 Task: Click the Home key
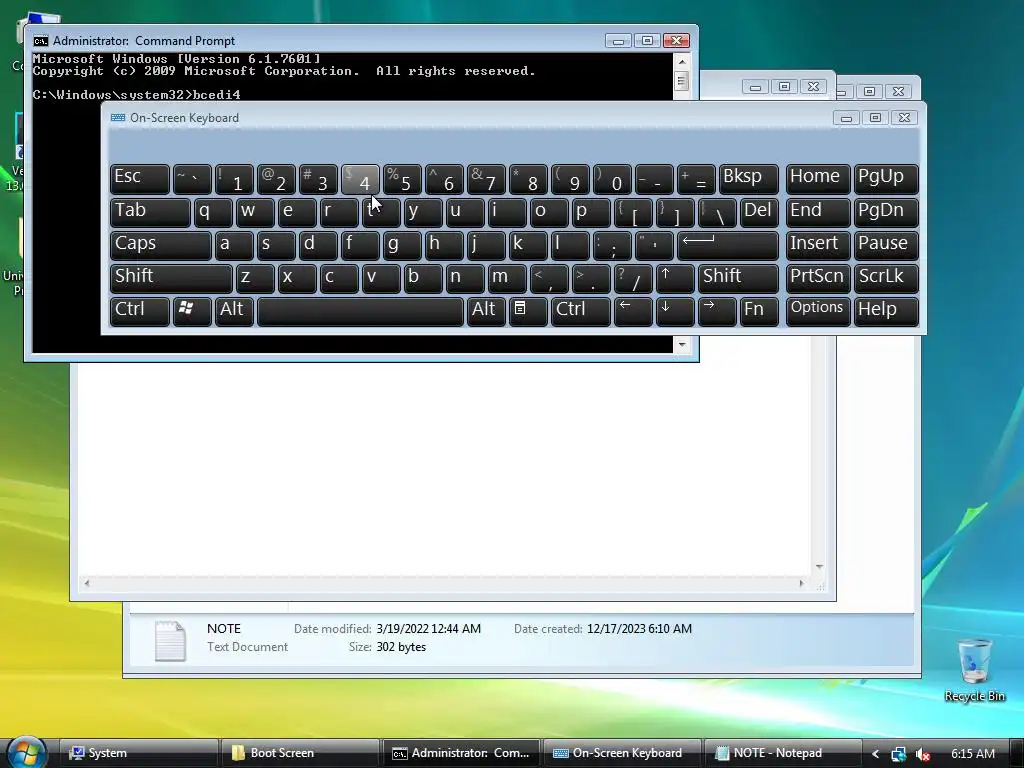point(818,178)
